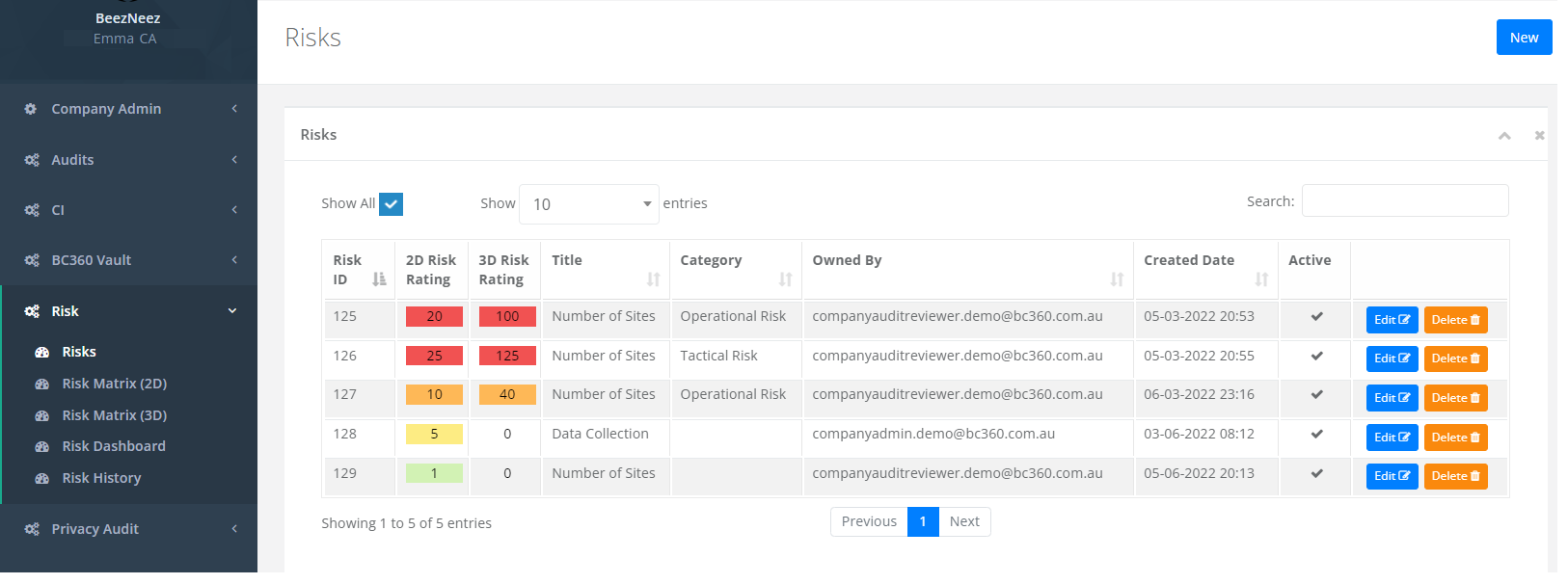The image size is (1568, 584).
Task: Expand the BC360 Vault menu arrow
Action: [x=234, y=260]
